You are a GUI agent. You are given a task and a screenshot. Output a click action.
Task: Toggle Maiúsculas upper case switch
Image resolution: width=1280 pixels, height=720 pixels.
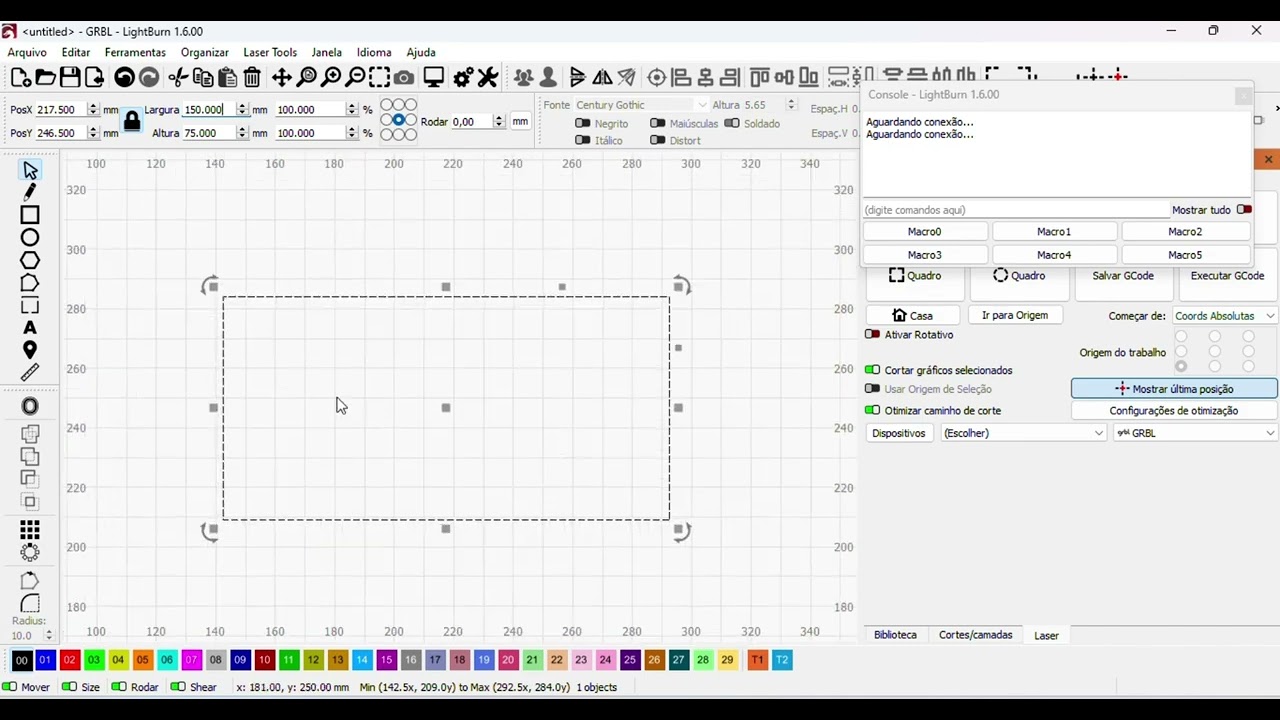(x=657, y=124)
